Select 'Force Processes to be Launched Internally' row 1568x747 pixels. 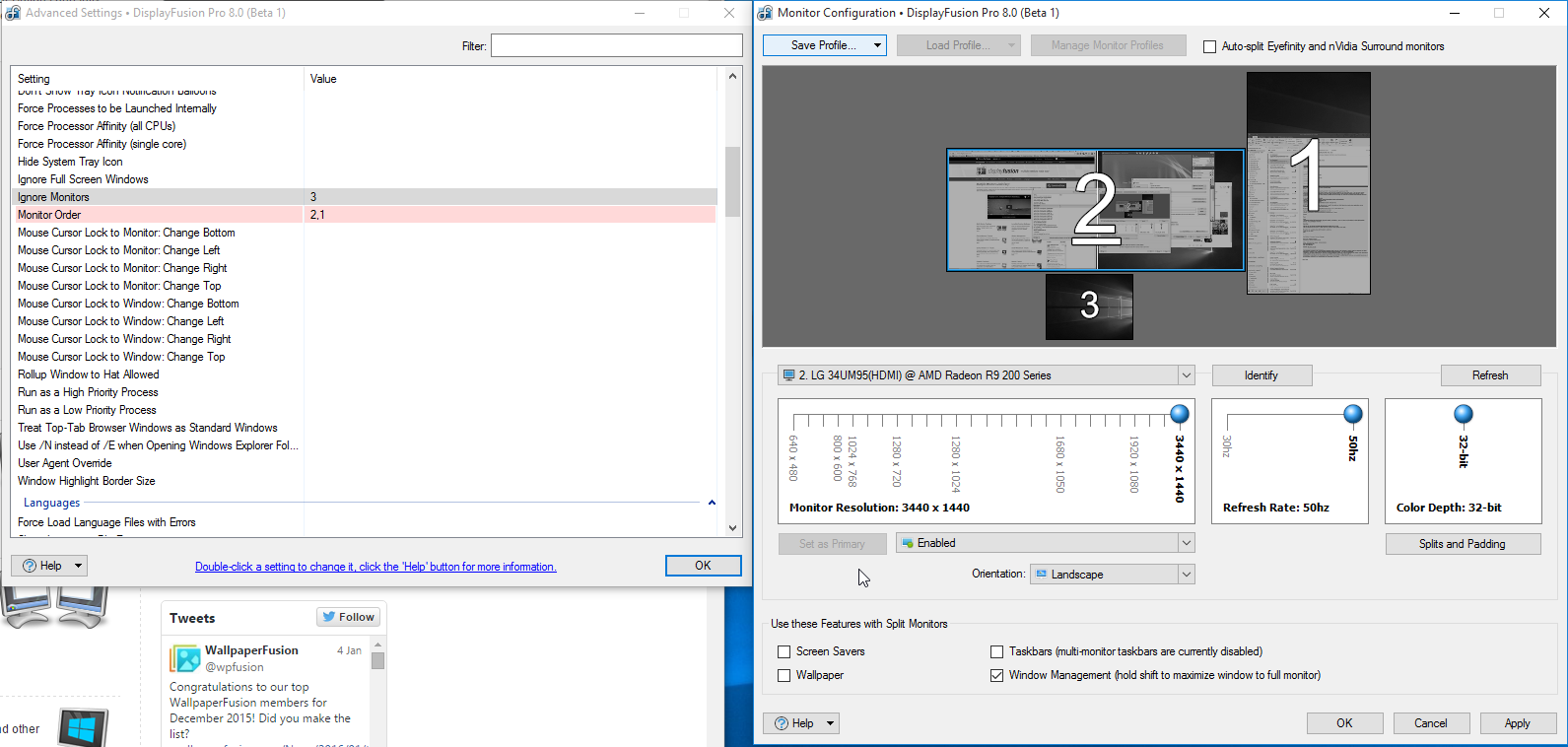coord(366,108)
